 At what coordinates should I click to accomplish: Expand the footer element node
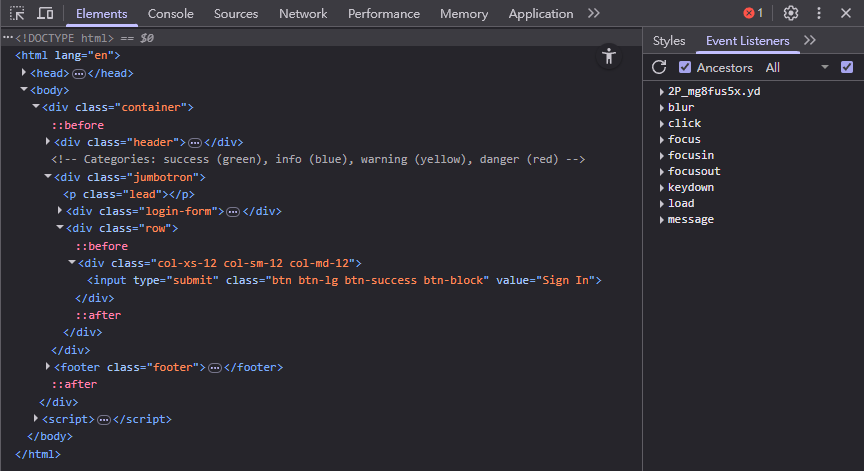[47, 368]
